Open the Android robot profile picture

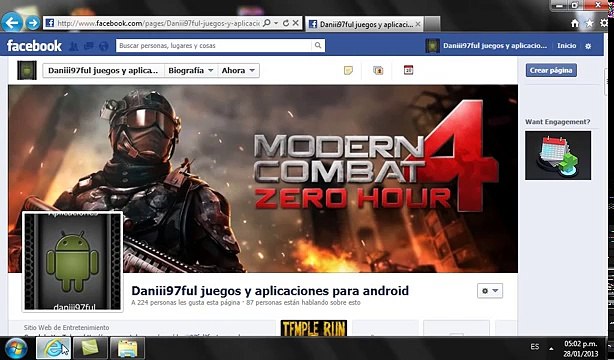pyautogui.click(x=72, y=261)
